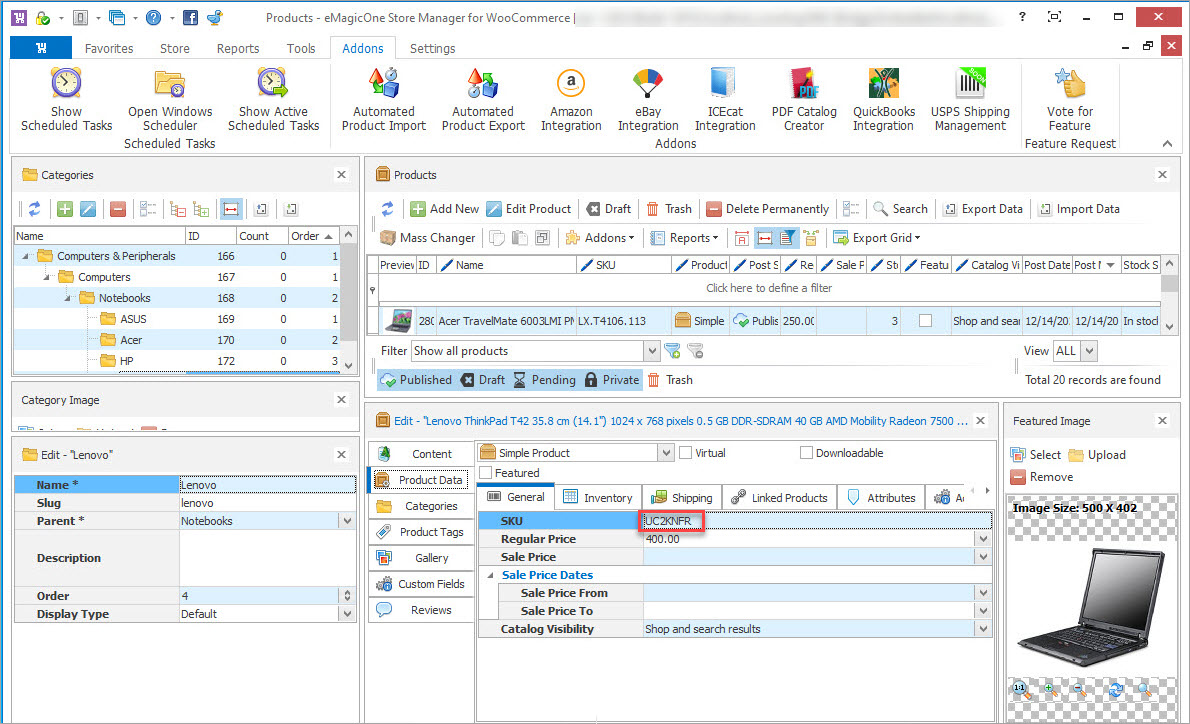
Task: Open Linked Products tab
Action: (779, 498)
